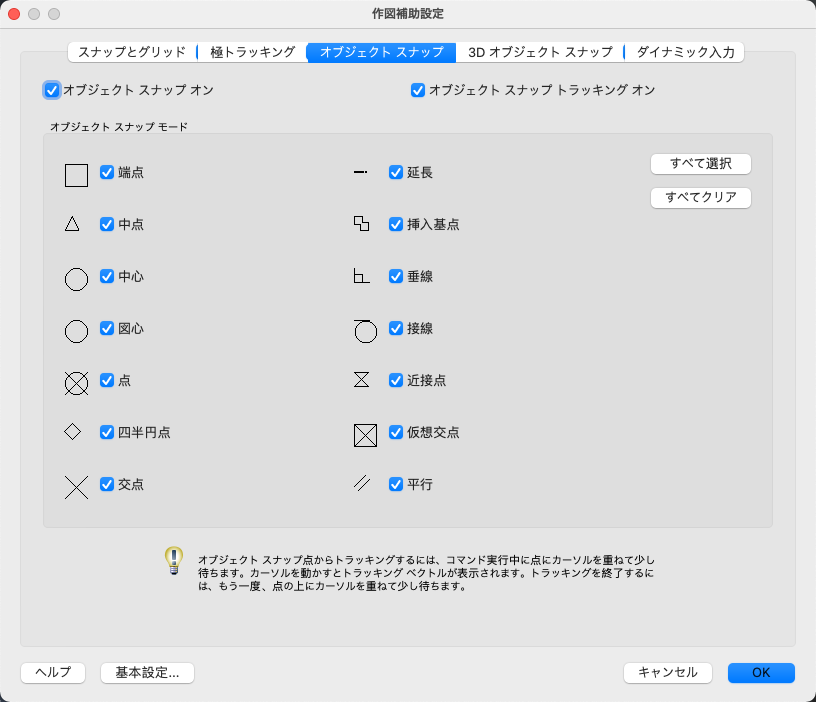The height and width of the screenshot is (702, 816).
Task: Click the diamond quadrant (四半円点) snap icon
Action: point(72,431)
